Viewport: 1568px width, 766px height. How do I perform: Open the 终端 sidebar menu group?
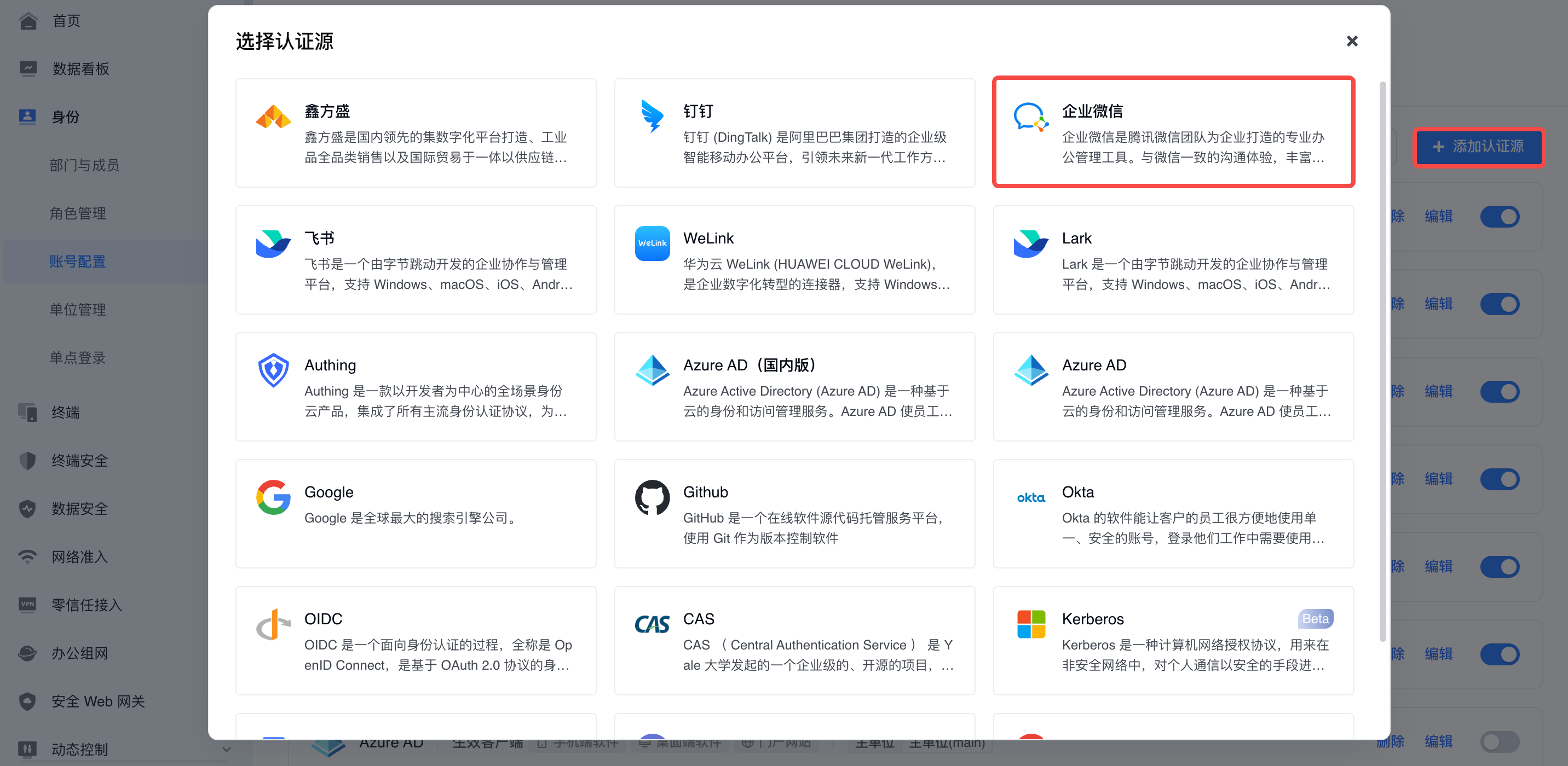coord(65,412)
